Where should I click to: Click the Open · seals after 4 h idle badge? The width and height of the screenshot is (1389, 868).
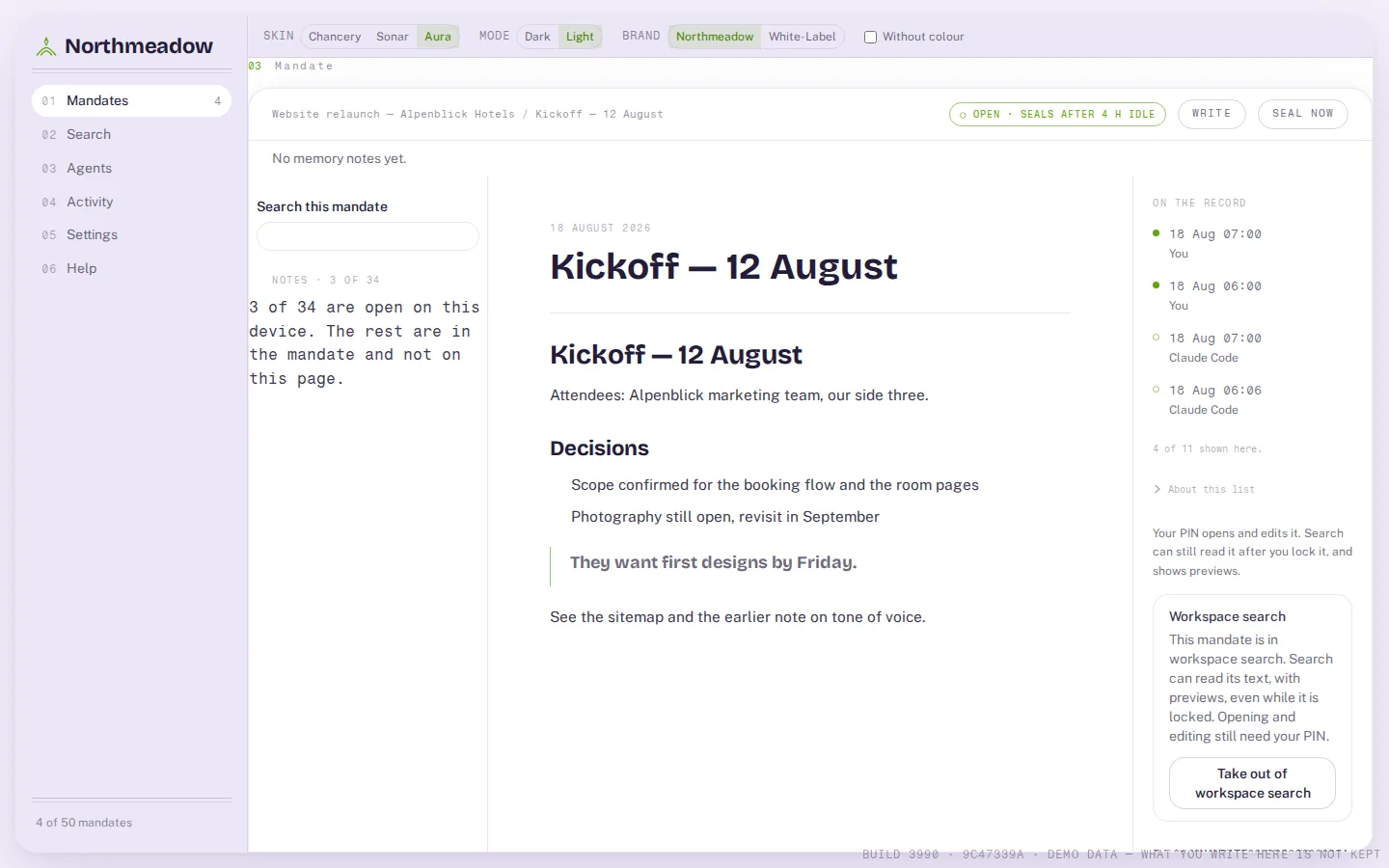coord(1057,114)
